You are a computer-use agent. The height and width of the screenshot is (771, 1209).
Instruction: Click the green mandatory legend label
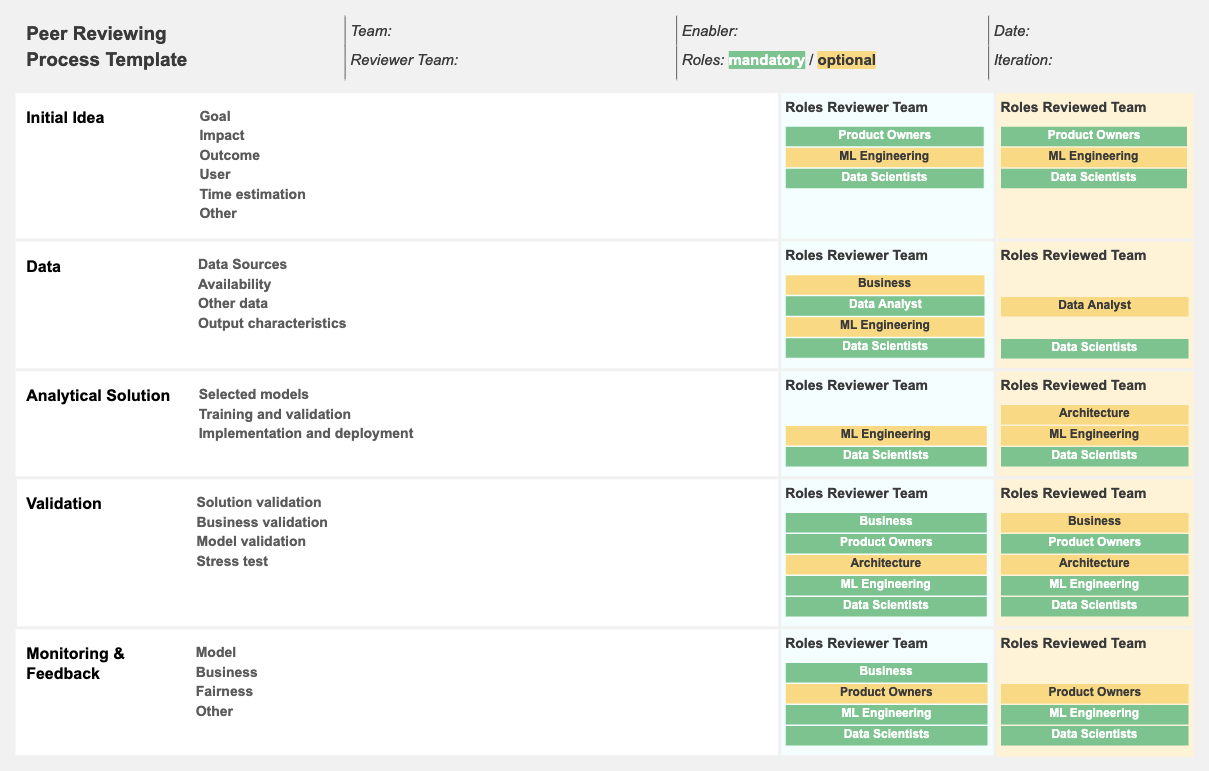767,60
